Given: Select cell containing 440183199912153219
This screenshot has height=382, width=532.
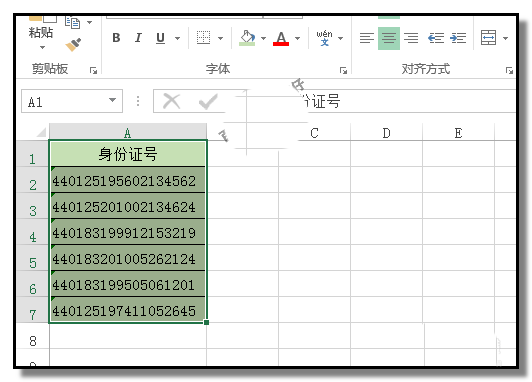Looking at the screenshot, I should click(x=128, y=232).
